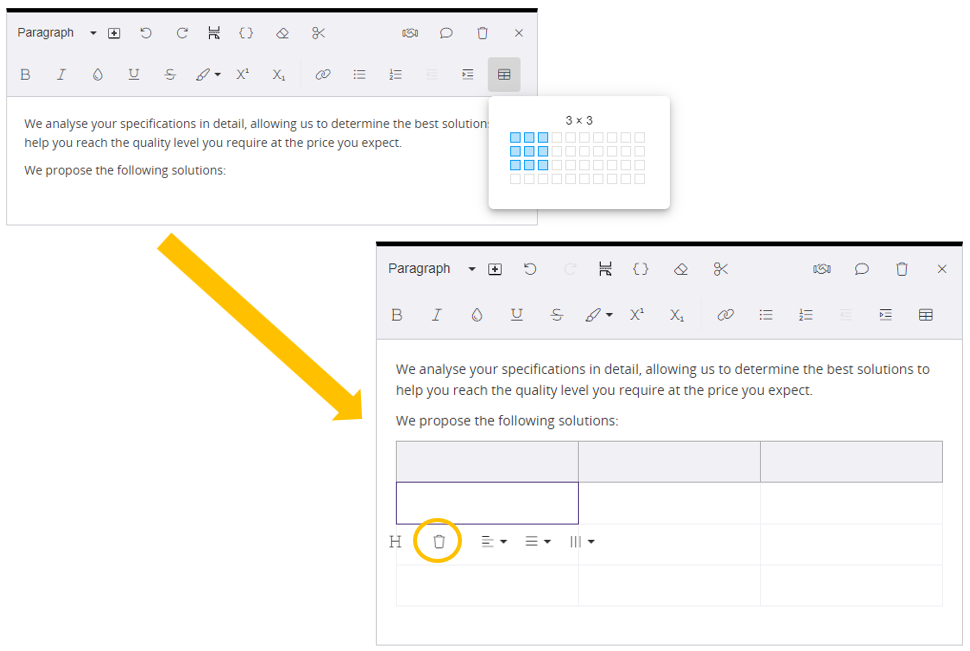Open source code view with curly brackets icon

[x=246, y=32]
